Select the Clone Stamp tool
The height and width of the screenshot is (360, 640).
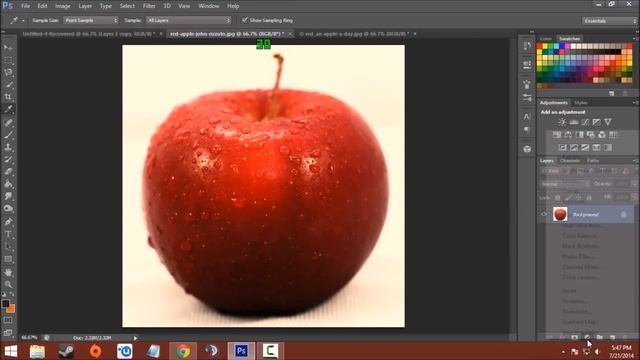(8, 147)
